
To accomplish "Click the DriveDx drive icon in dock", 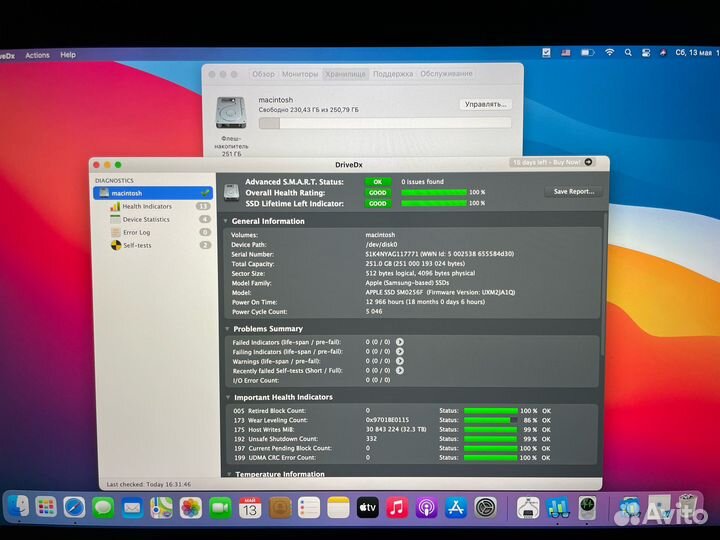I will (x=587, y=507).
